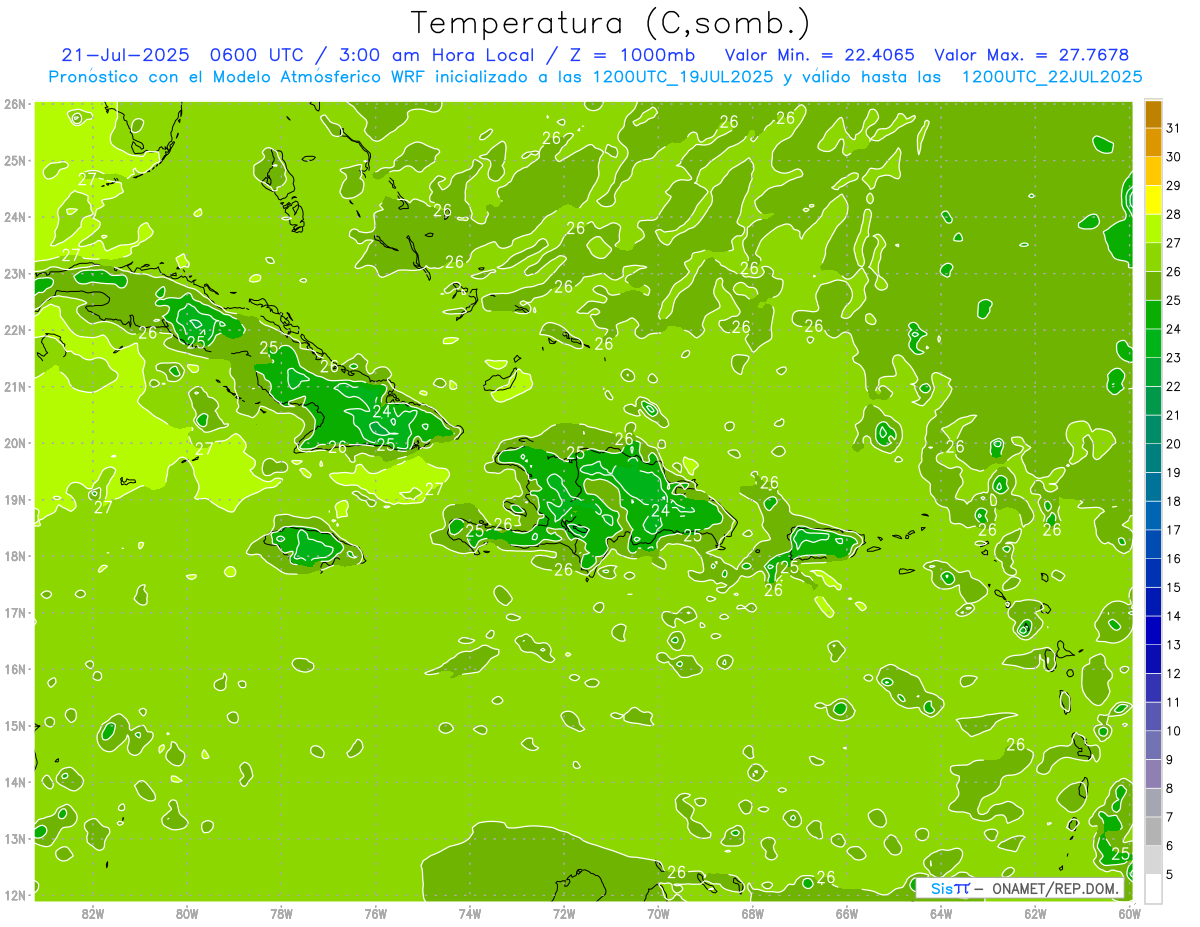Click the 64W longitude axis label
The width and height of the screenshot is (1200, 927).
(x=941, y=912)
